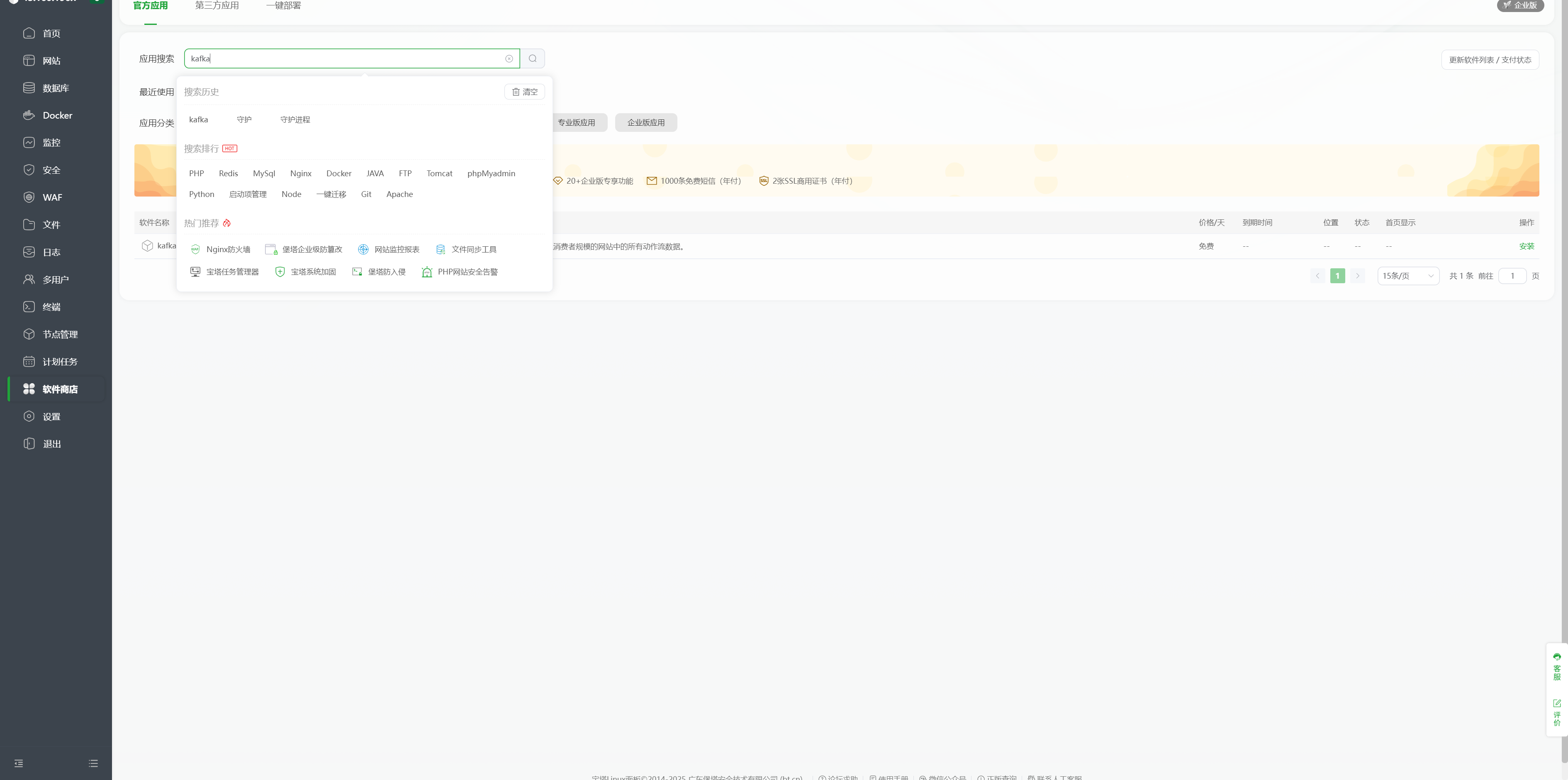Open the 数据库 database icon

(29, 87)
